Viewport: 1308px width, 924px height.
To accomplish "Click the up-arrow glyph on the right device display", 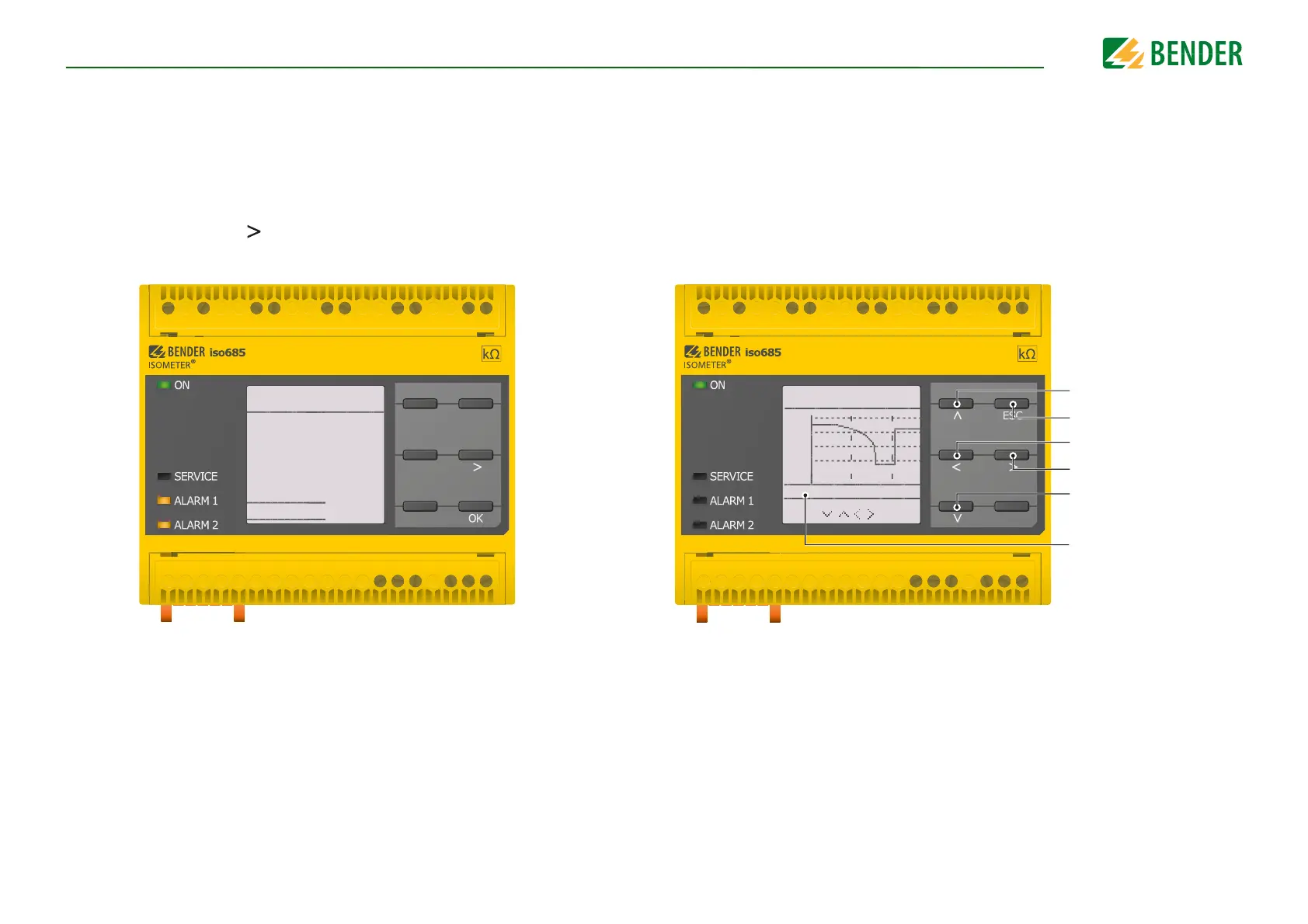I will pyautogui.click(x=844, y=514).
